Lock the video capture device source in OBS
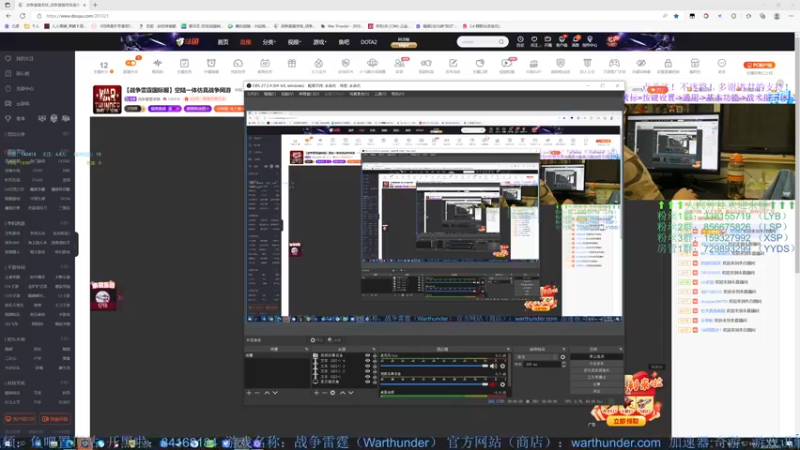 click(x=375, y=355)
